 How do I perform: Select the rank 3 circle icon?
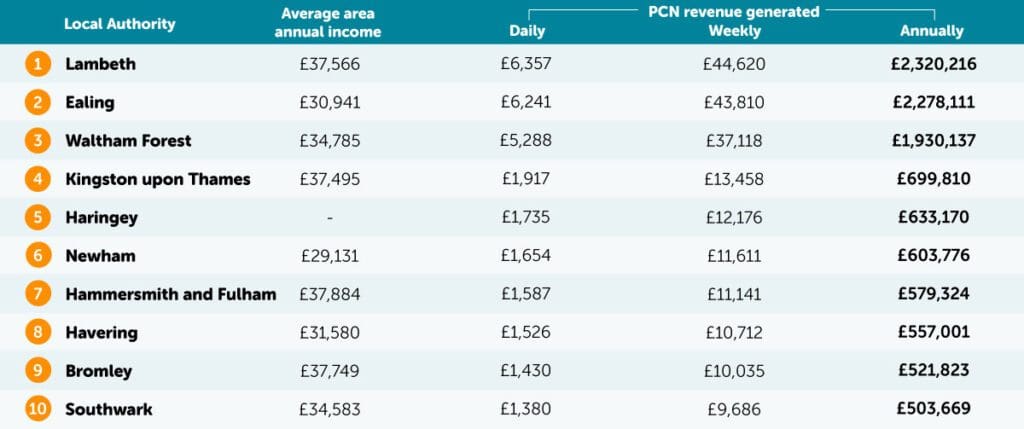[x=38, y=141]
